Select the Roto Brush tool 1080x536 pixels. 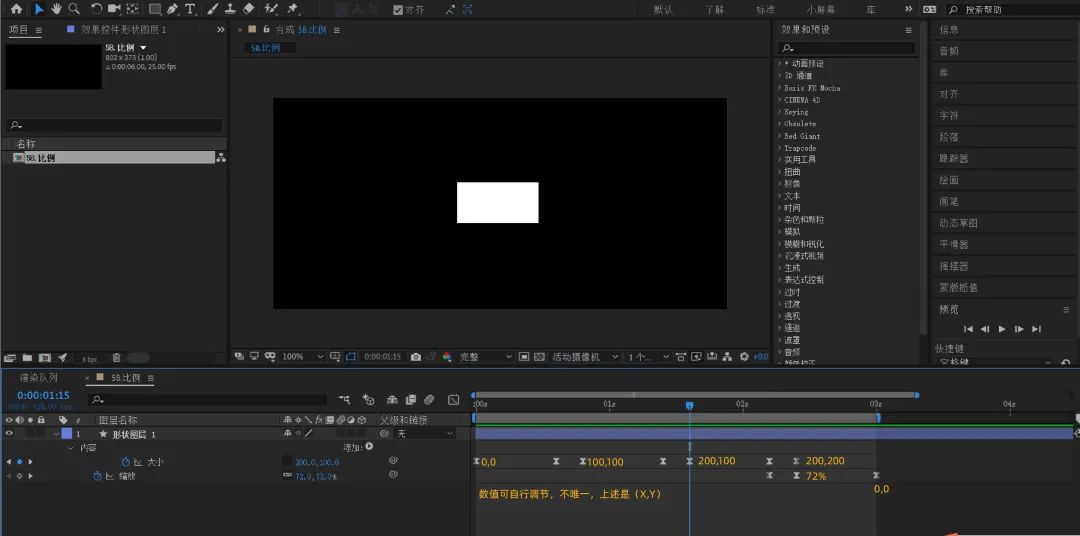(x=271, y=9)
